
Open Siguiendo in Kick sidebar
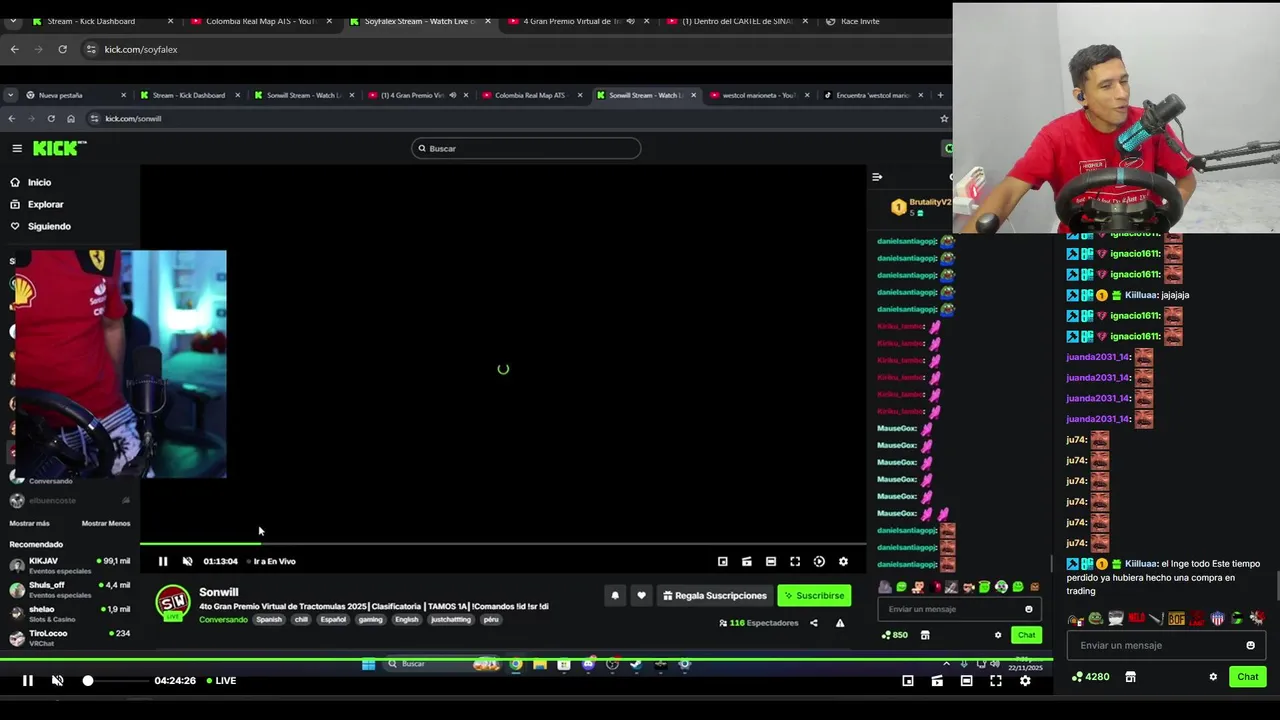(x=40, y=226)
